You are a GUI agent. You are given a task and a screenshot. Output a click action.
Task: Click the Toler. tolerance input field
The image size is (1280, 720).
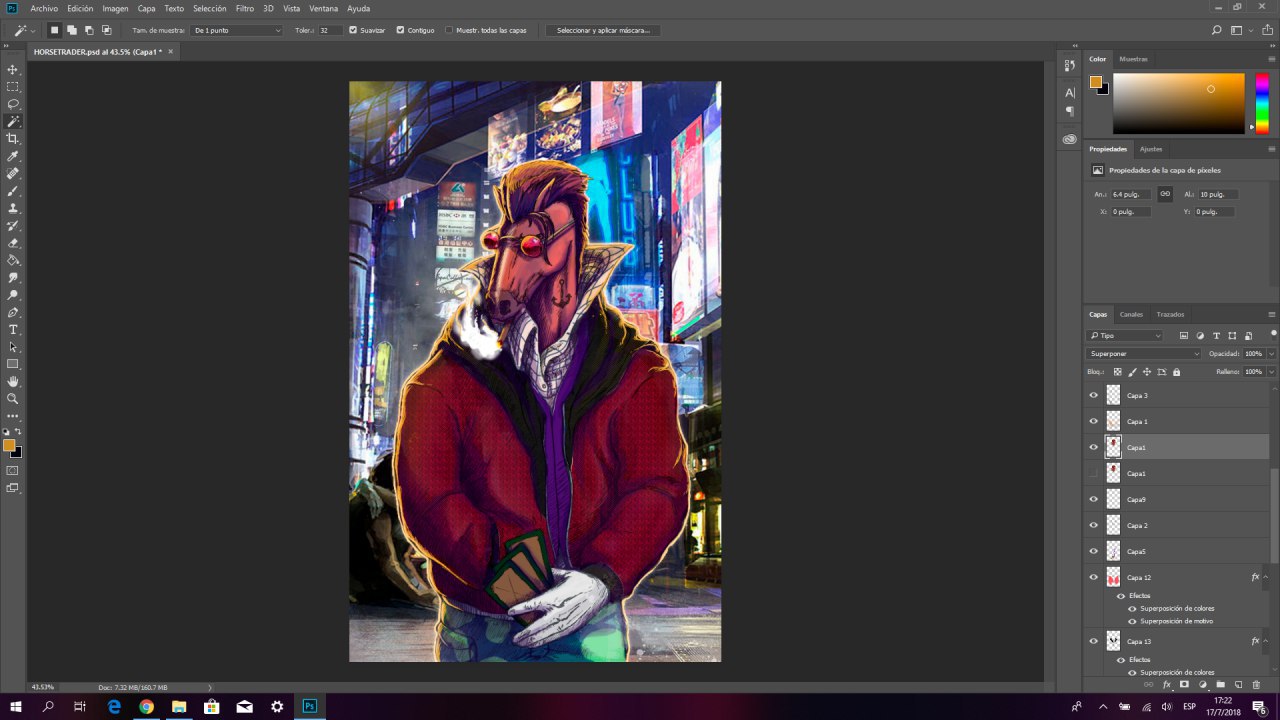point(330,30)
